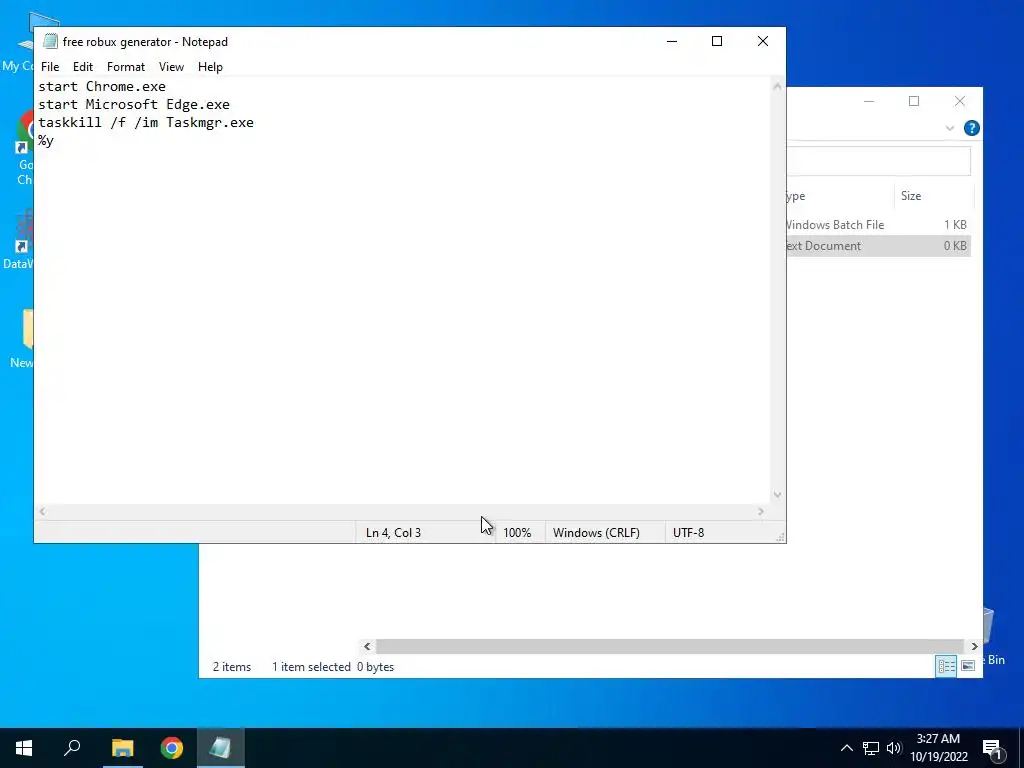Place cursor after '%y' text line
The height and width of the screenshot is (768, 1024).
click(55, 140)
